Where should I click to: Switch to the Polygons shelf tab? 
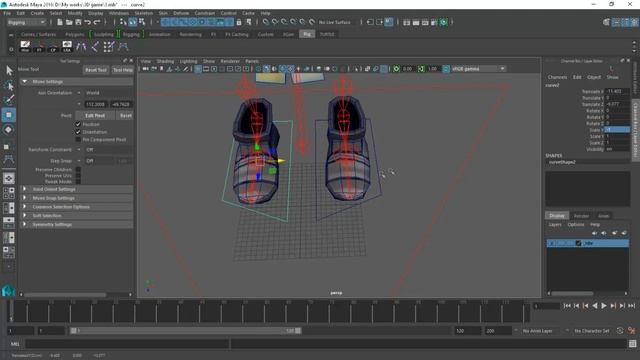74,34
